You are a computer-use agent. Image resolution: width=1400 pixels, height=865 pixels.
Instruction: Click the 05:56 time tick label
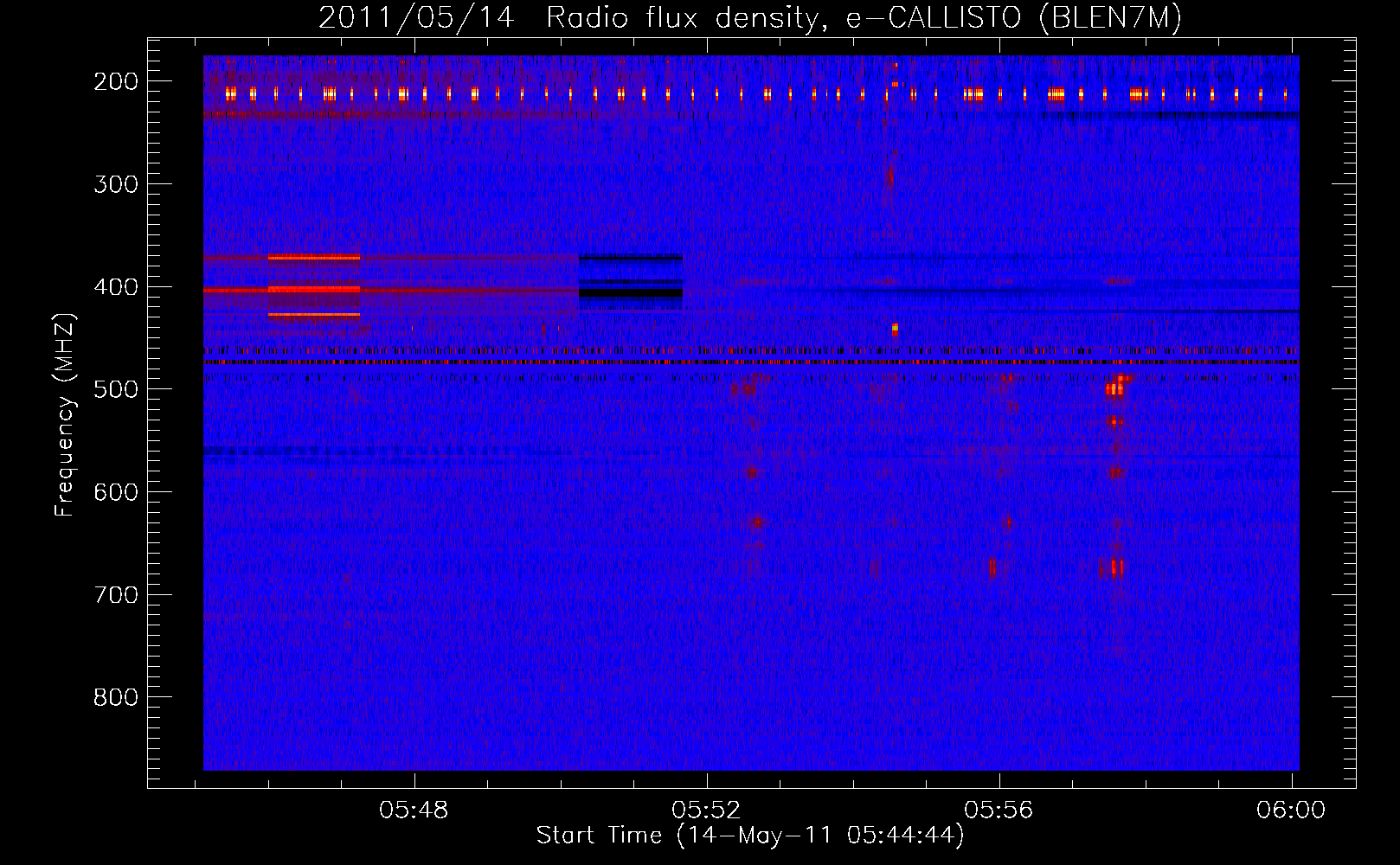(x=999, y=810)
